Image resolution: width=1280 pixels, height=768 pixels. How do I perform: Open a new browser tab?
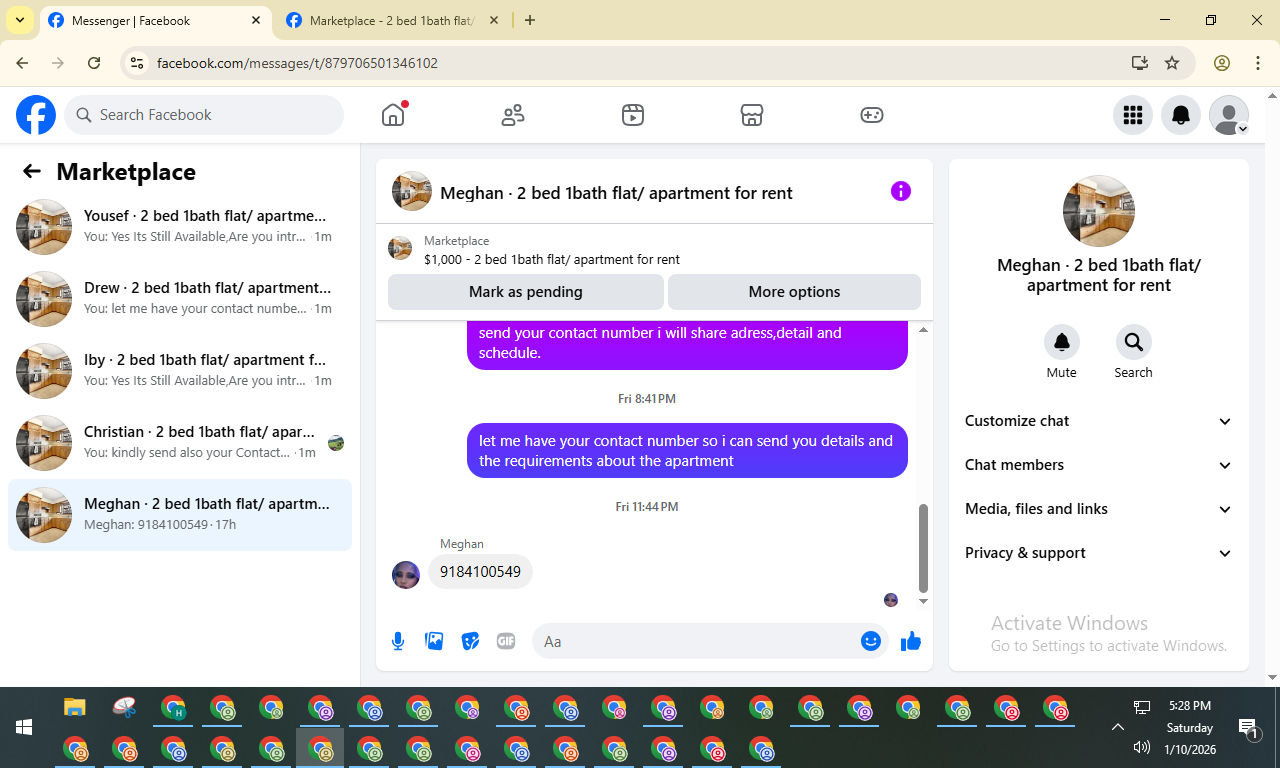point(530,20)
